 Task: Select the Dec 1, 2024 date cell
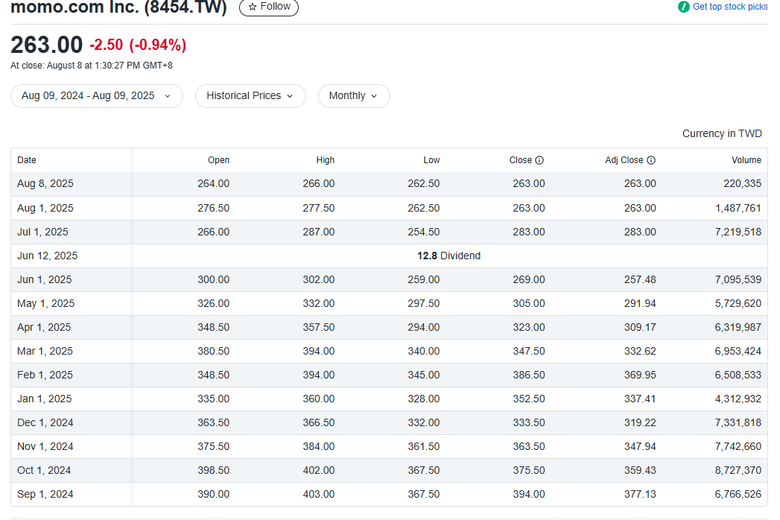point(45,423)
